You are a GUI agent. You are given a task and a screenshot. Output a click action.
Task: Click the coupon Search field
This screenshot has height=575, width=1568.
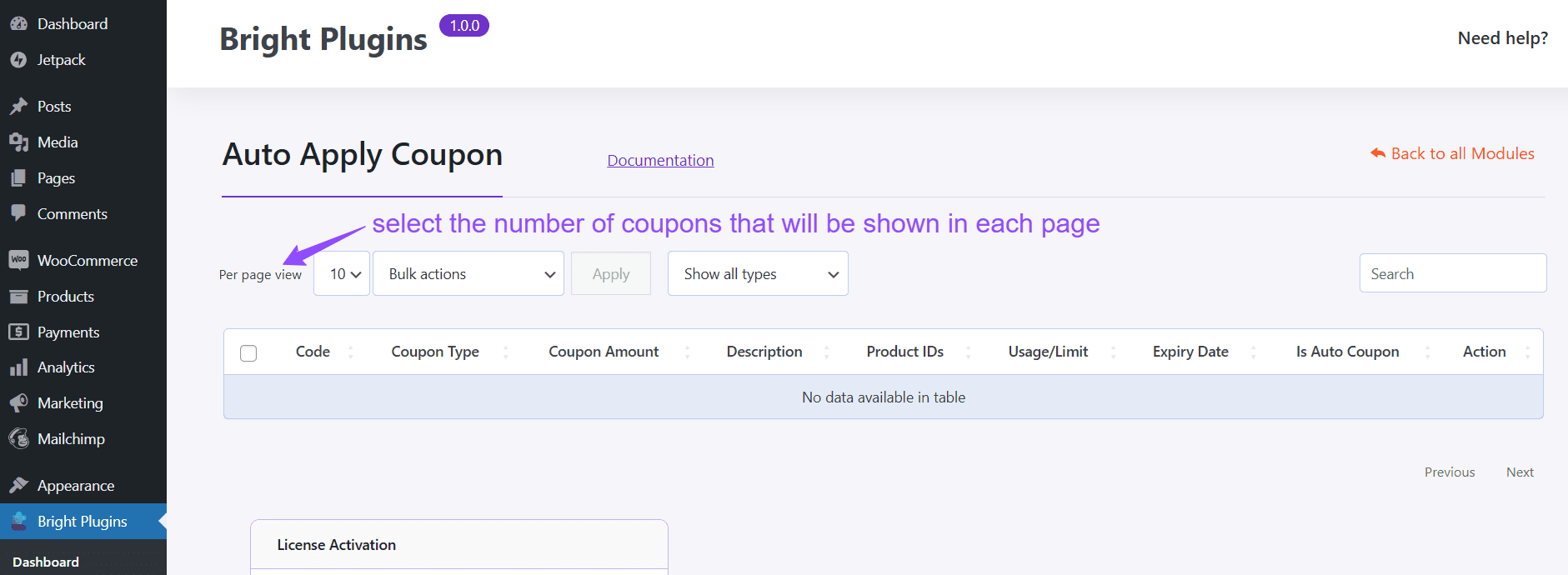tap(1452, 274)
